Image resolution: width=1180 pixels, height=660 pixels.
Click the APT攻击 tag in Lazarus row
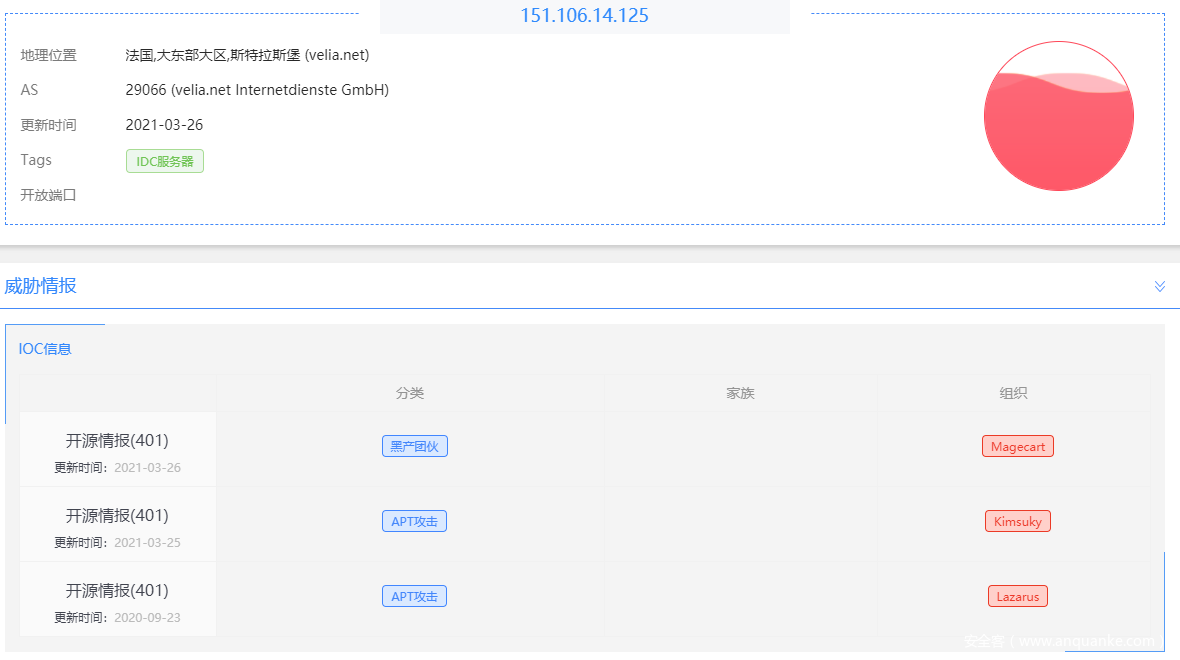(415, 597)
